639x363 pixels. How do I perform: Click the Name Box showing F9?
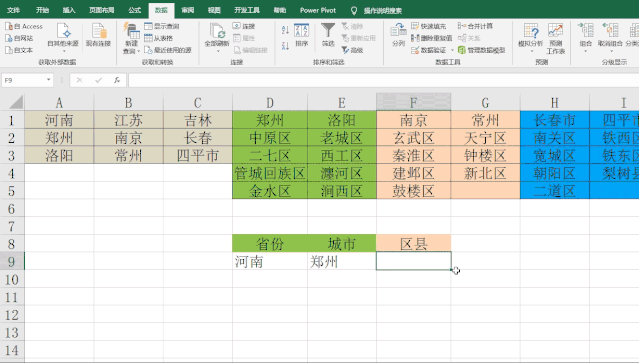(x=23, y=80)
